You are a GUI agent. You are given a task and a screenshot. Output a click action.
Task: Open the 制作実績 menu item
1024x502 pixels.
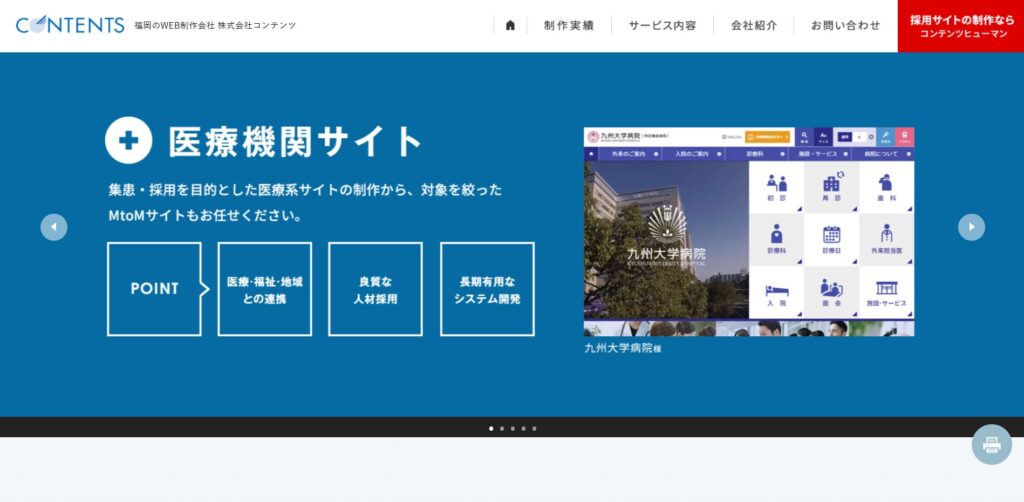(x=569, y=25)
